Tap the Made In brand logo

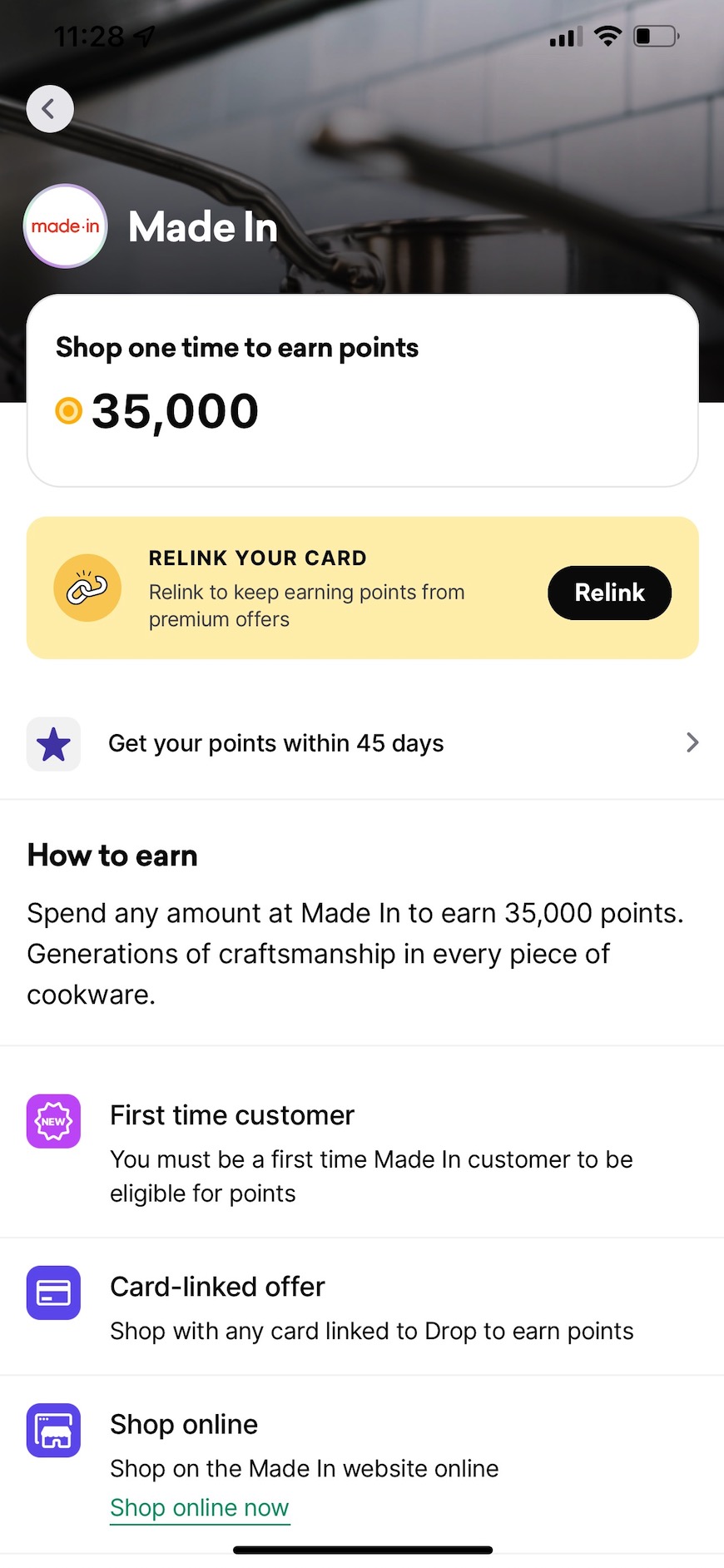pos(66,226)
